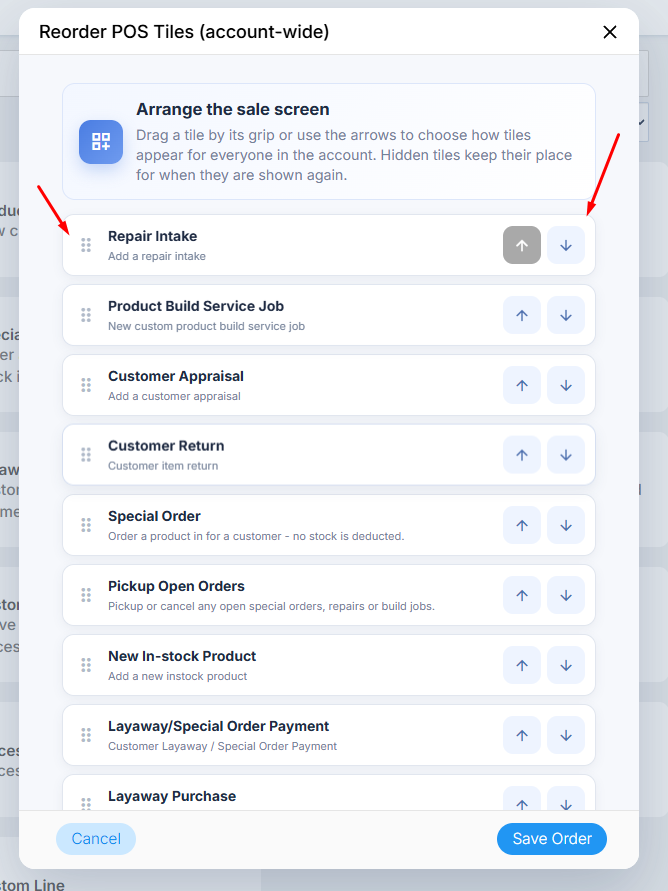
Task: Move Customer Return tile up
Action: [521, 455]
